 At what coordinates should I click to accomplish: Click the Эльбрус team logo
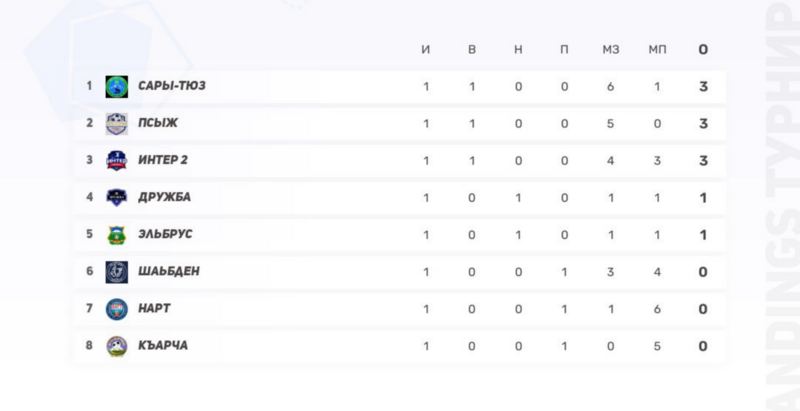[117, 235]
